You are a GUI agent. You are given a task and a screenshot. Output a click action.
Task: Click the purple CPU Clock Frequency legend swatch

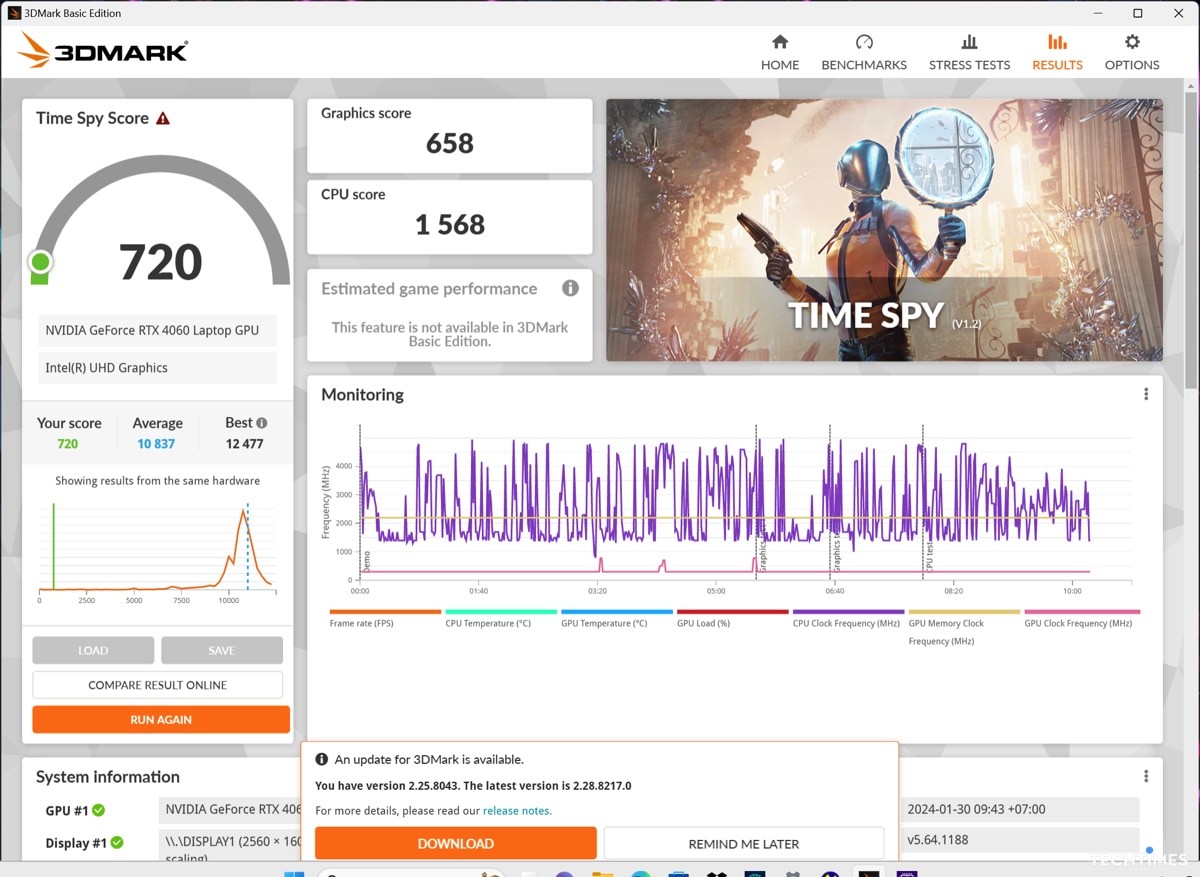point(848,612)
